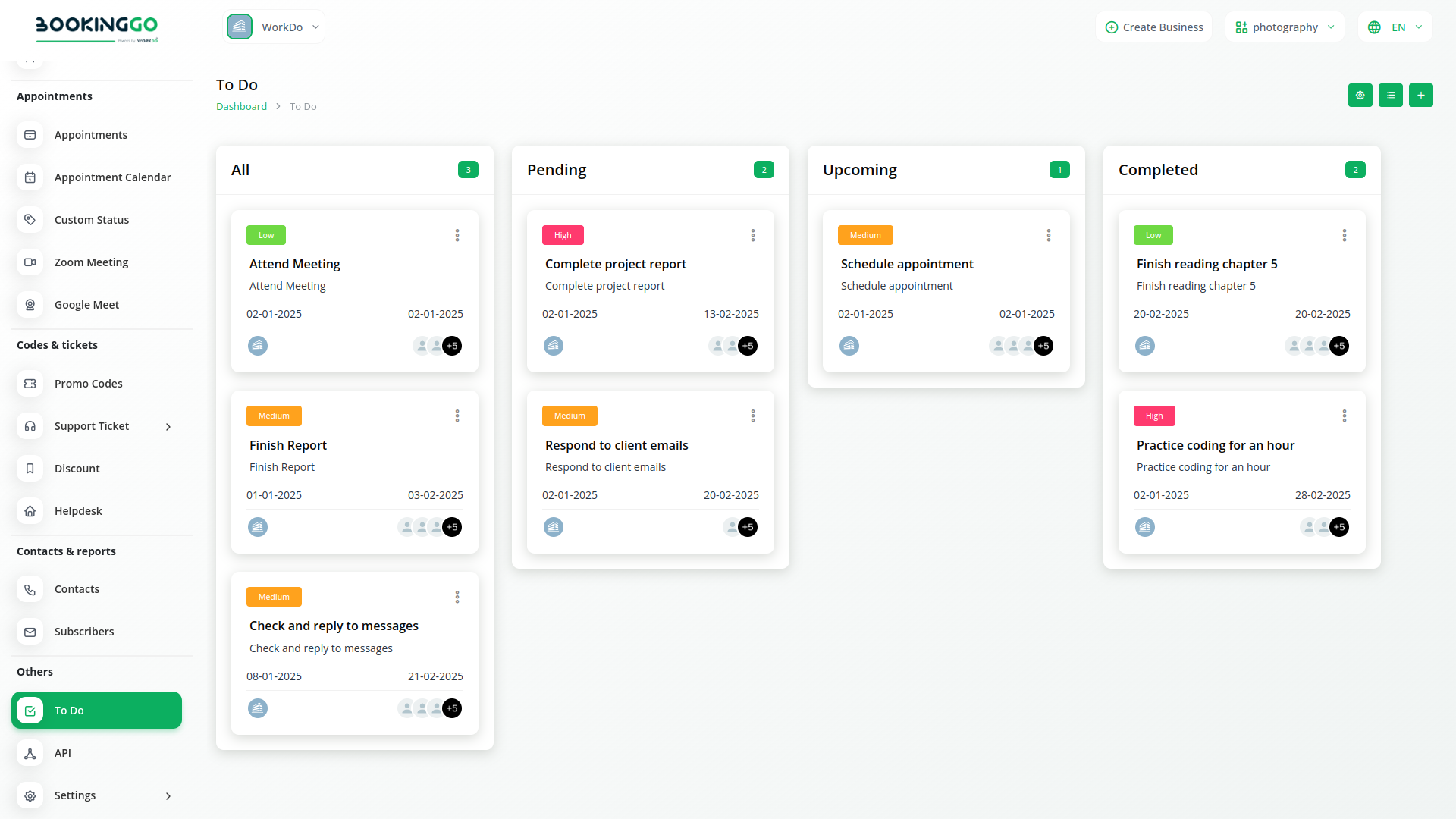
Task: Switch to list view icon
Action: click(x=1390, y=96)
